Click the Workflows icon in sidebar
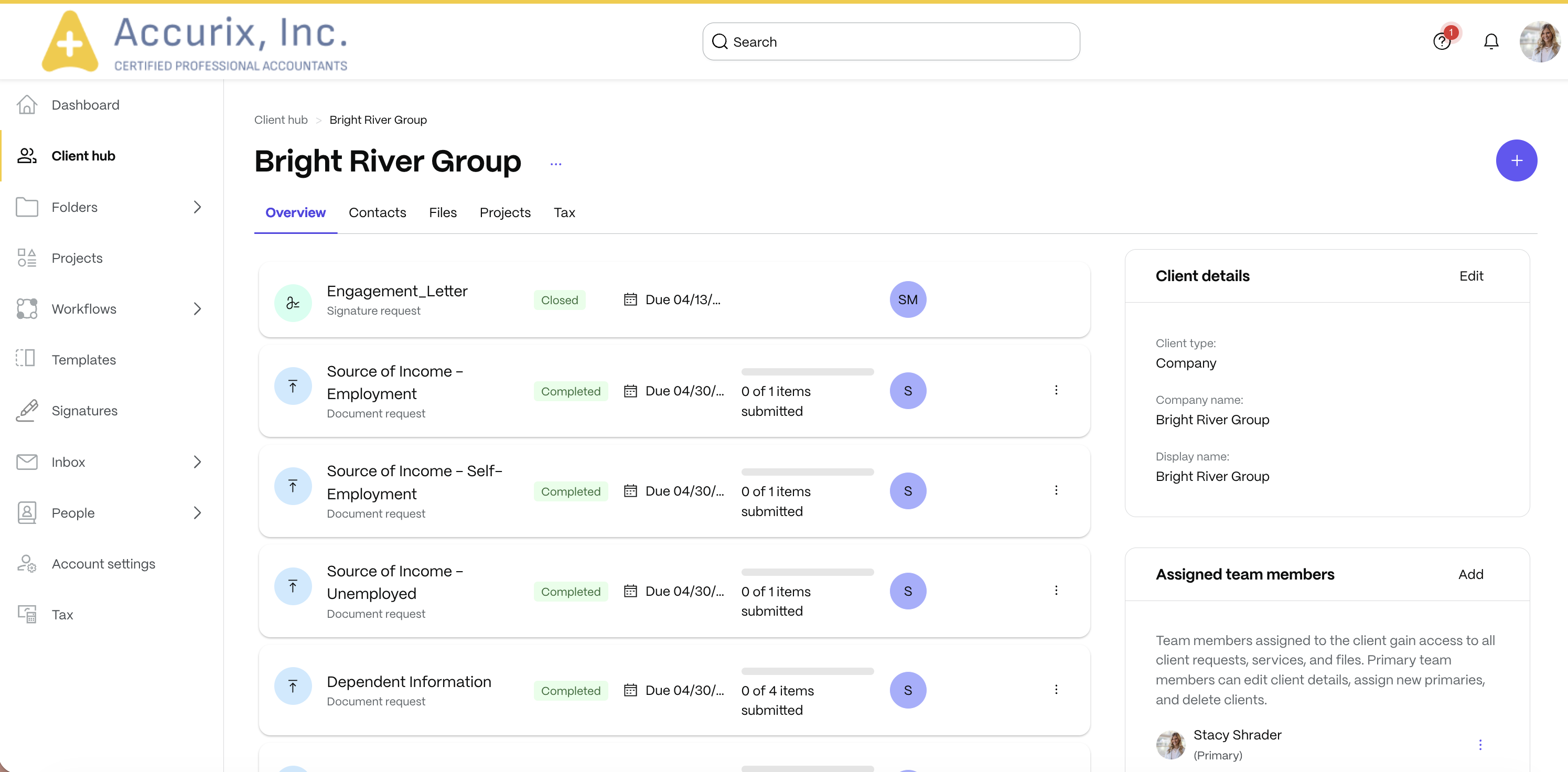The image size is (1568, 772). pos(27,309)
